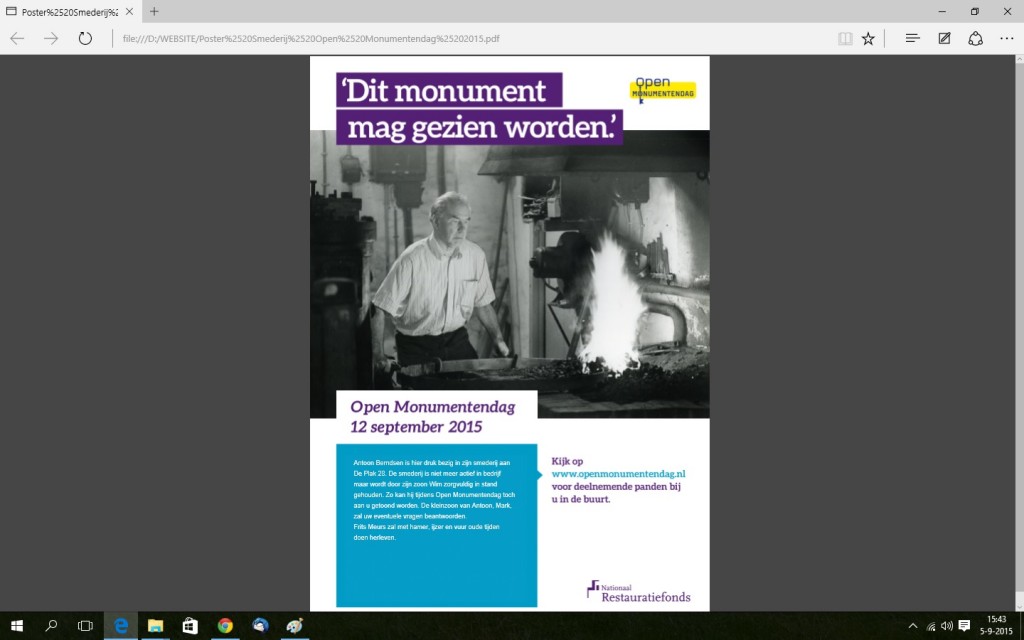Launch Google Chrome from the taskbar
The height and width of the screenshot is (640, 1024).
pos(225,626)
